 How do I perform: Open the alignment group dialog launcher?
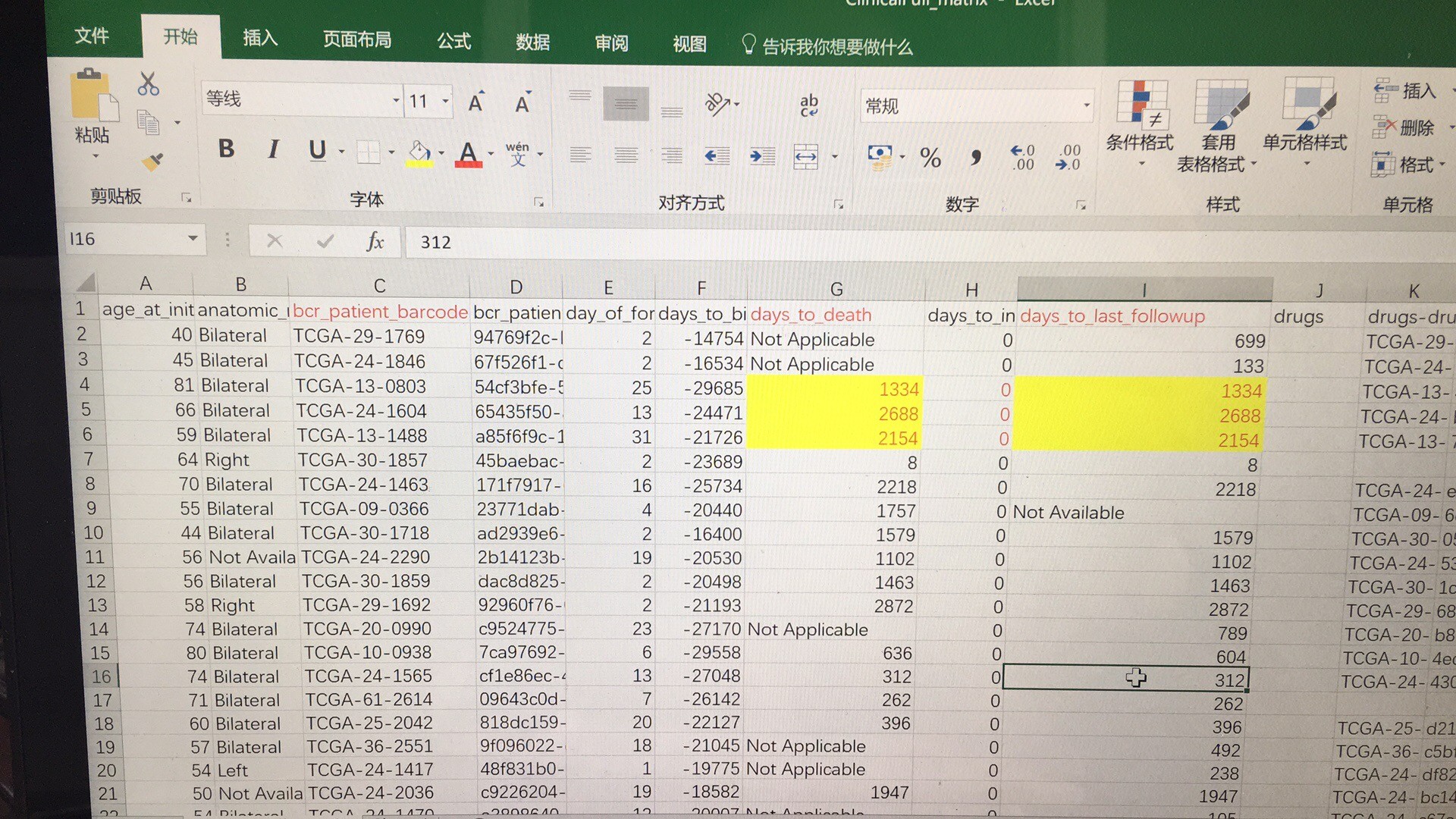coord(839,204)
